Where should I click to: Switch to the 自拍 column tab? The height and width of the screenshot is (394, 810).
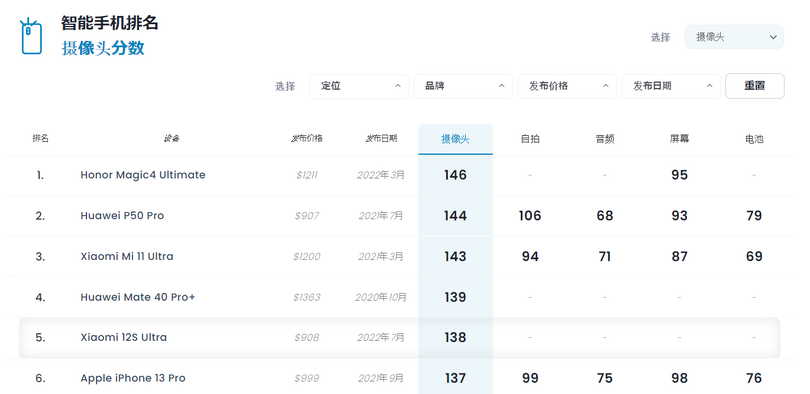[x=530, y=139]
